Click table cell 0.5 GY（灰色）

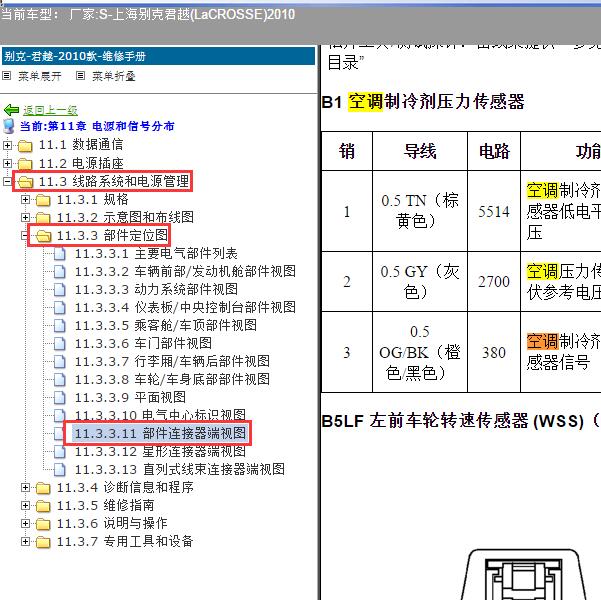click(x=420, y=281)
